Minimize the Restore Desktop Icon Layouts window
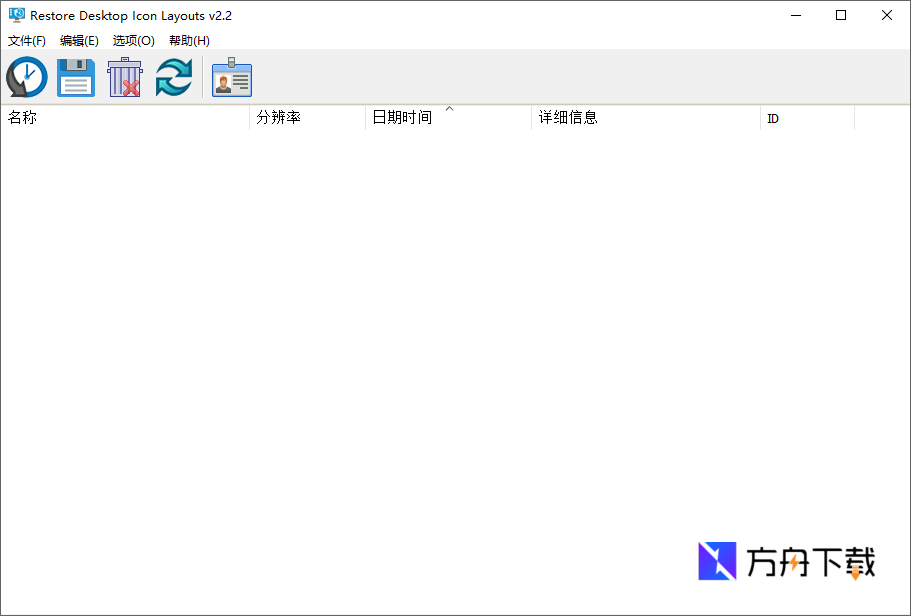The width and height of the screenshot is (911, 616). [x=795, y=15]
